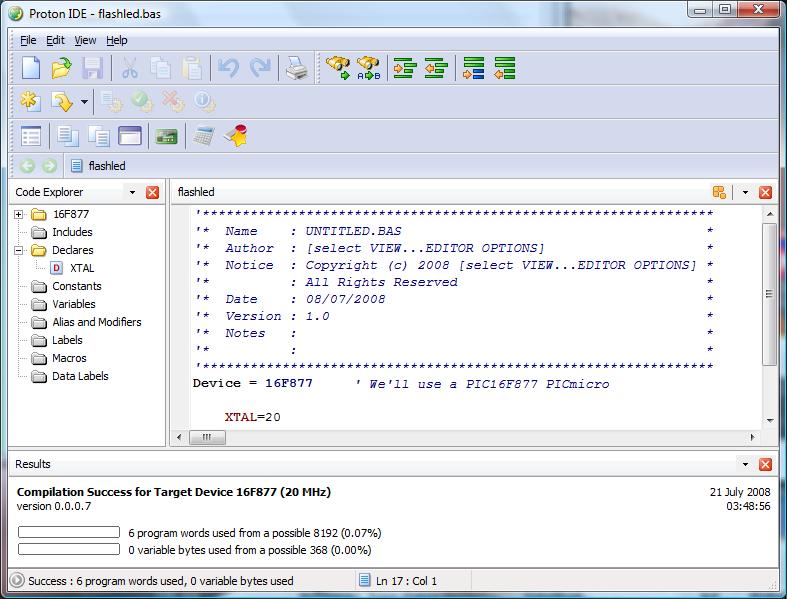Save the file with the floppy disk icon
Screen dimensions: 787x599
[92, 68]
